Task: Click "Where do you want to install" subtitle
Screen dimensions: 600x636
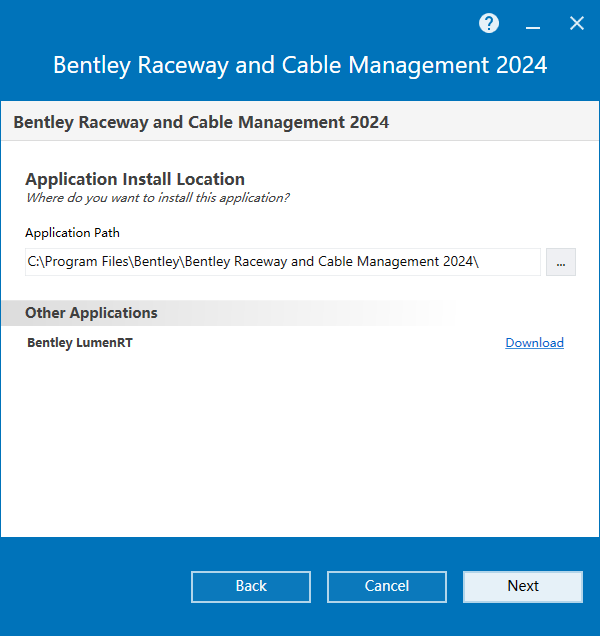Action: click(157, 198)
